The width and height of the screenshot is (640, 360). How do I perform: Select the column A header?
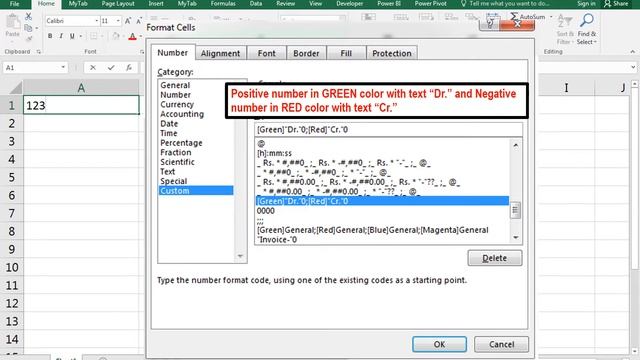pyautogui.click(x=81, y=88)
